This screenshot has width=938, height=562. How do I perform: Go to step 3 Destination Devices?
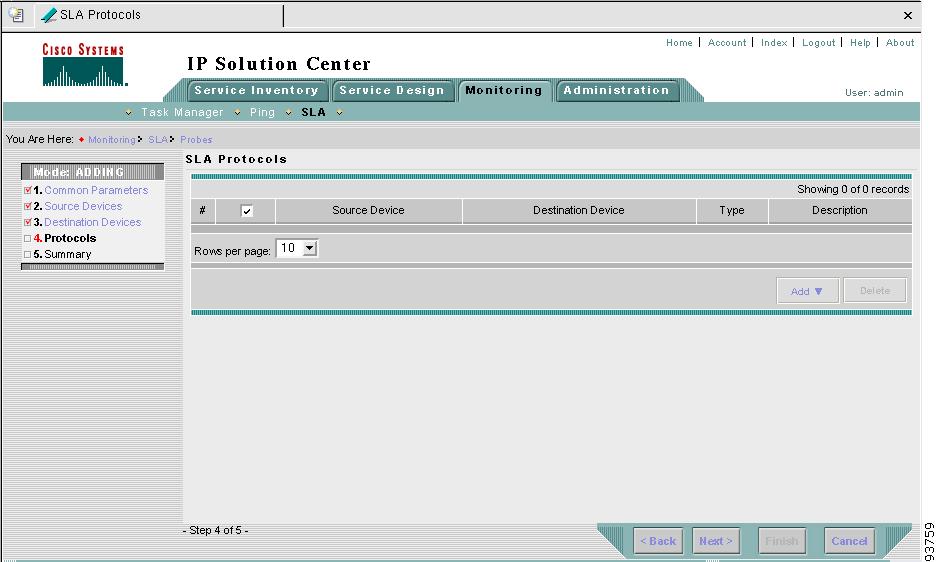coord(93,222)
